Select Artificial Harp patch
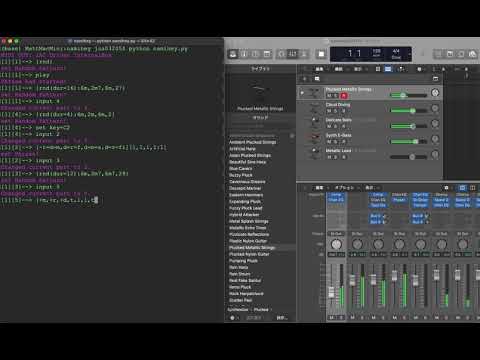The width and height of the screenshot is (480, 360). coord(242,149)
